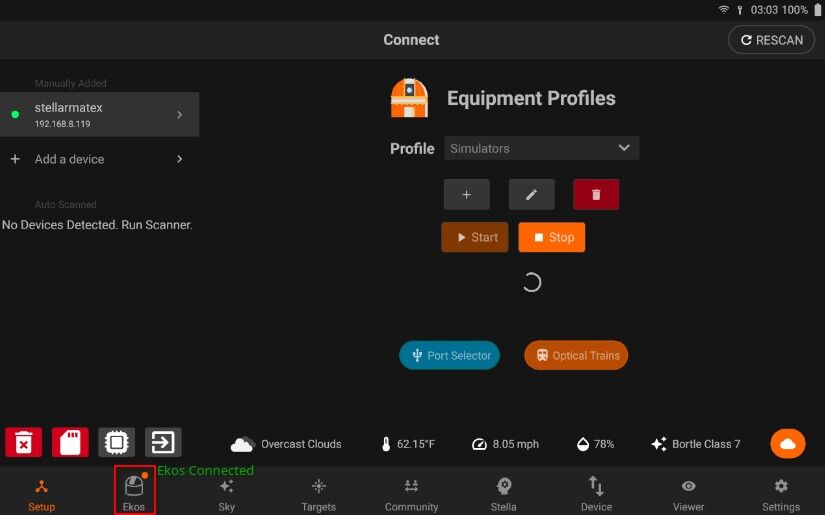This screenshot has height=515, width=825.
Task: Click the 'Auto Scanned' section label
Action: click(65, 204)
